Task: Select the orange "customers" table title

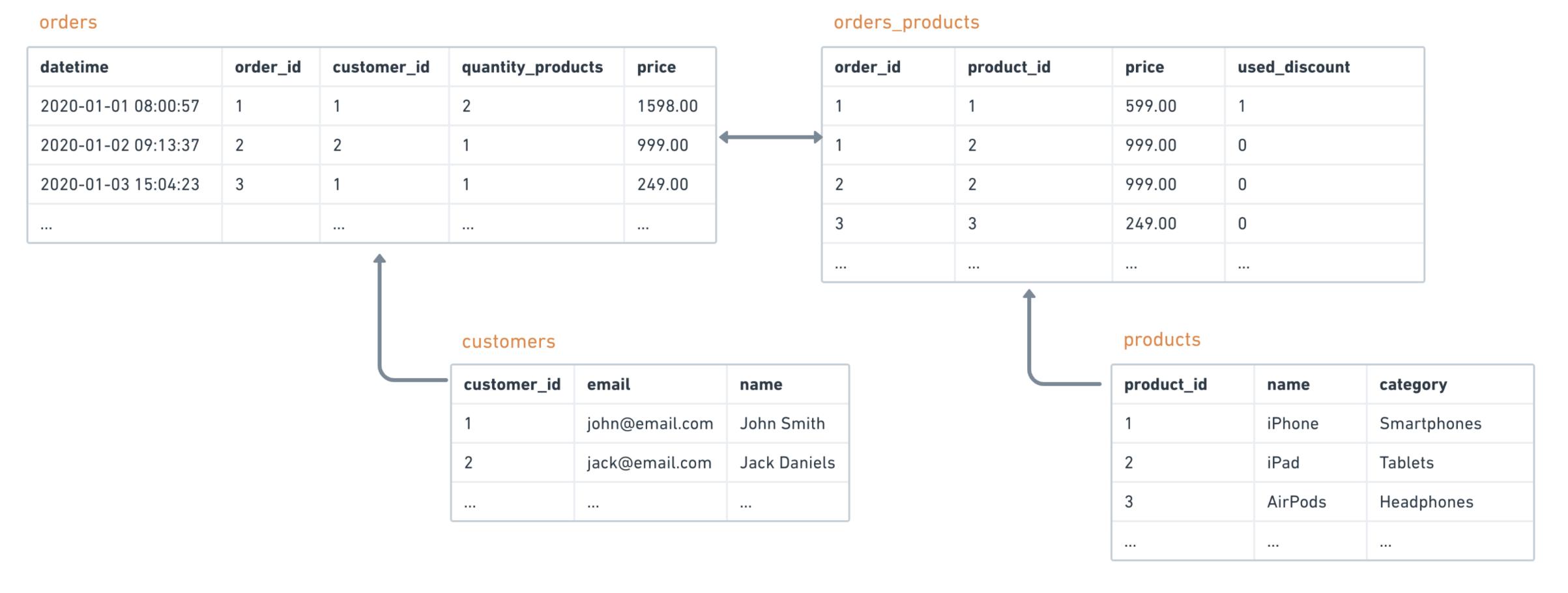Action: pos(508,341)
